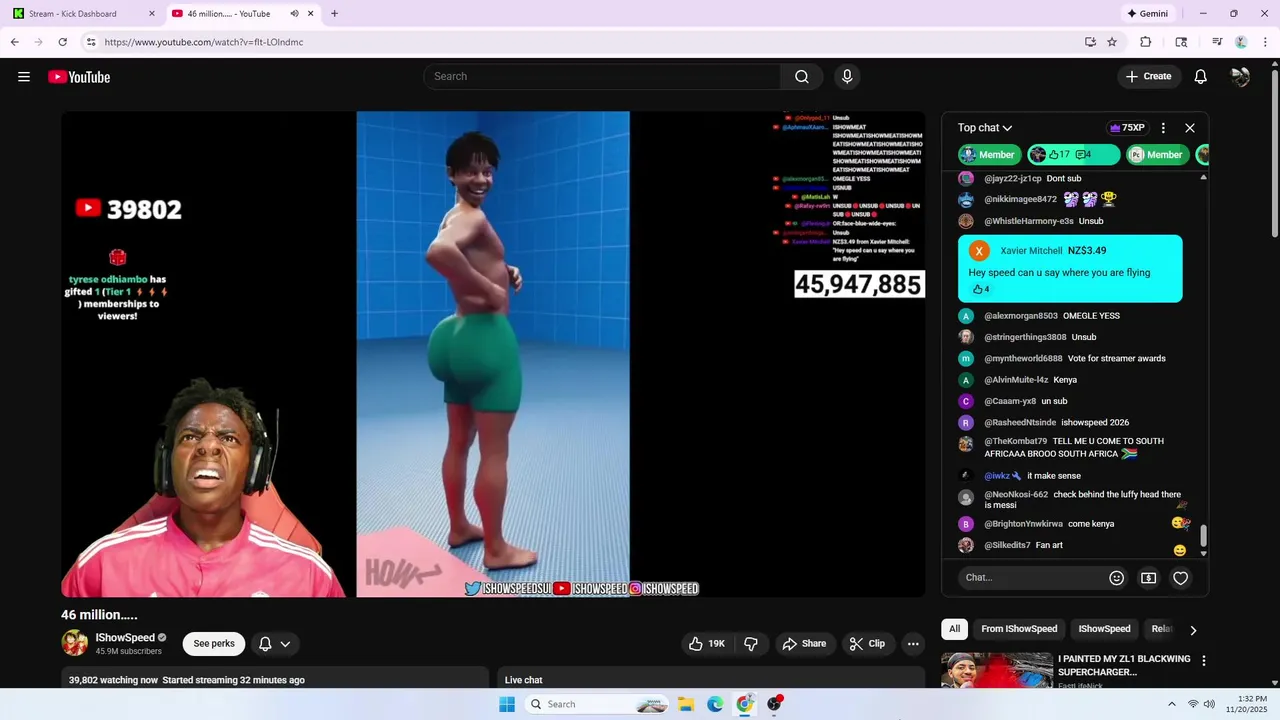Dislike the video with thumbs-down
The height and width of the screenshot is (720, 1280).
751,644
